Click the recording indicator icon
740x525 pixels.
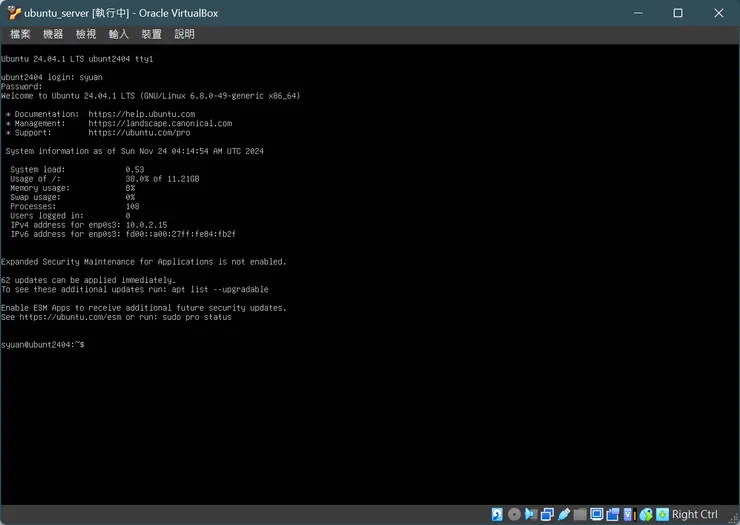pos(613,514)
